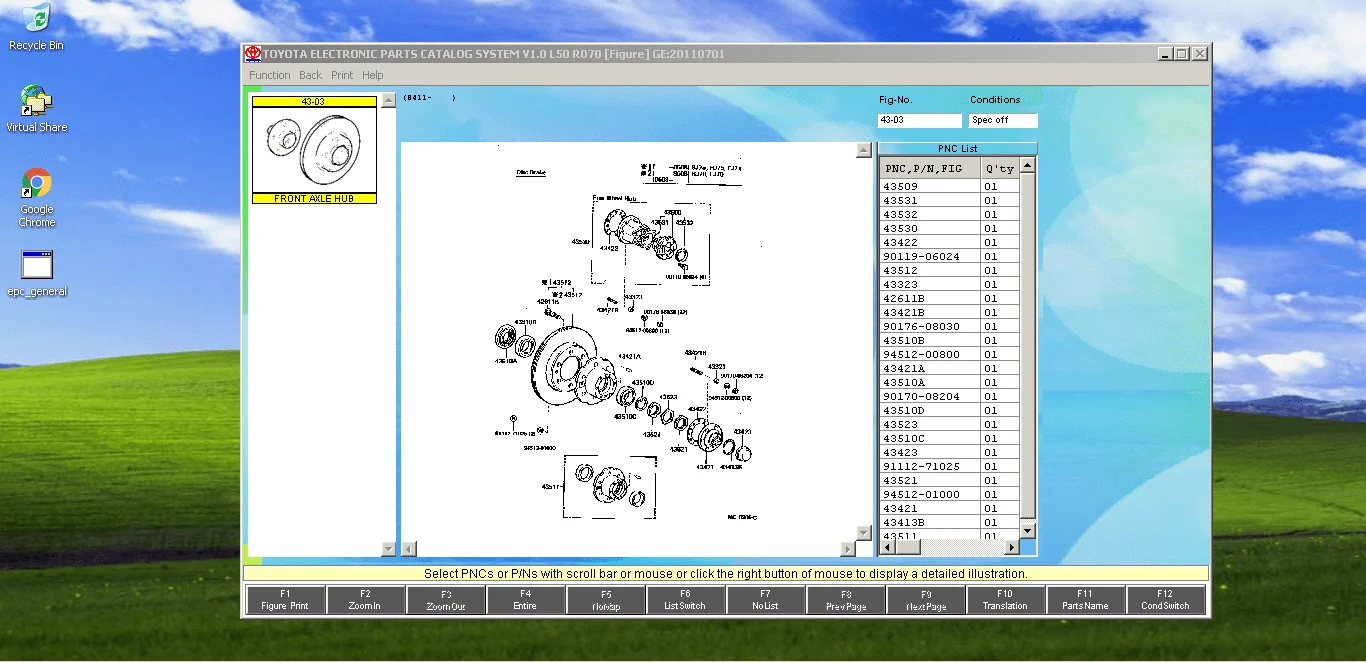The width and height of the screenshot is (1366, 663).
Task: Select PNC 43421B in the list
Action: pos(930,312)
